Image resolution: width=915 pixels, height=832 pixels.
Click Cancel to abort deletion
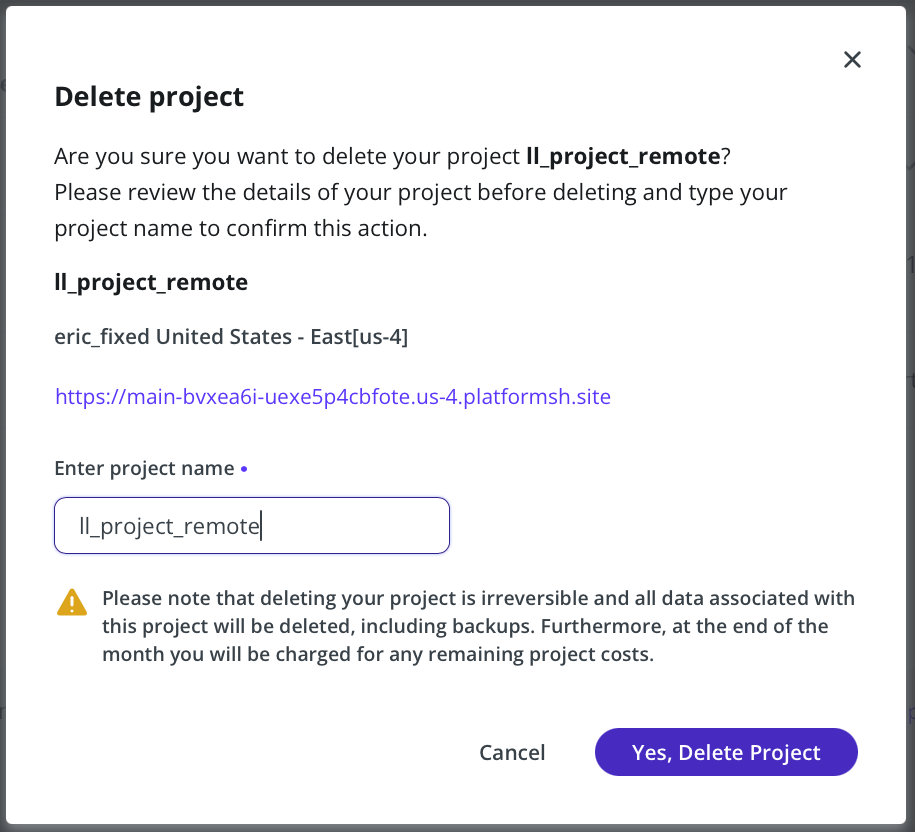[x=512, y=752]
